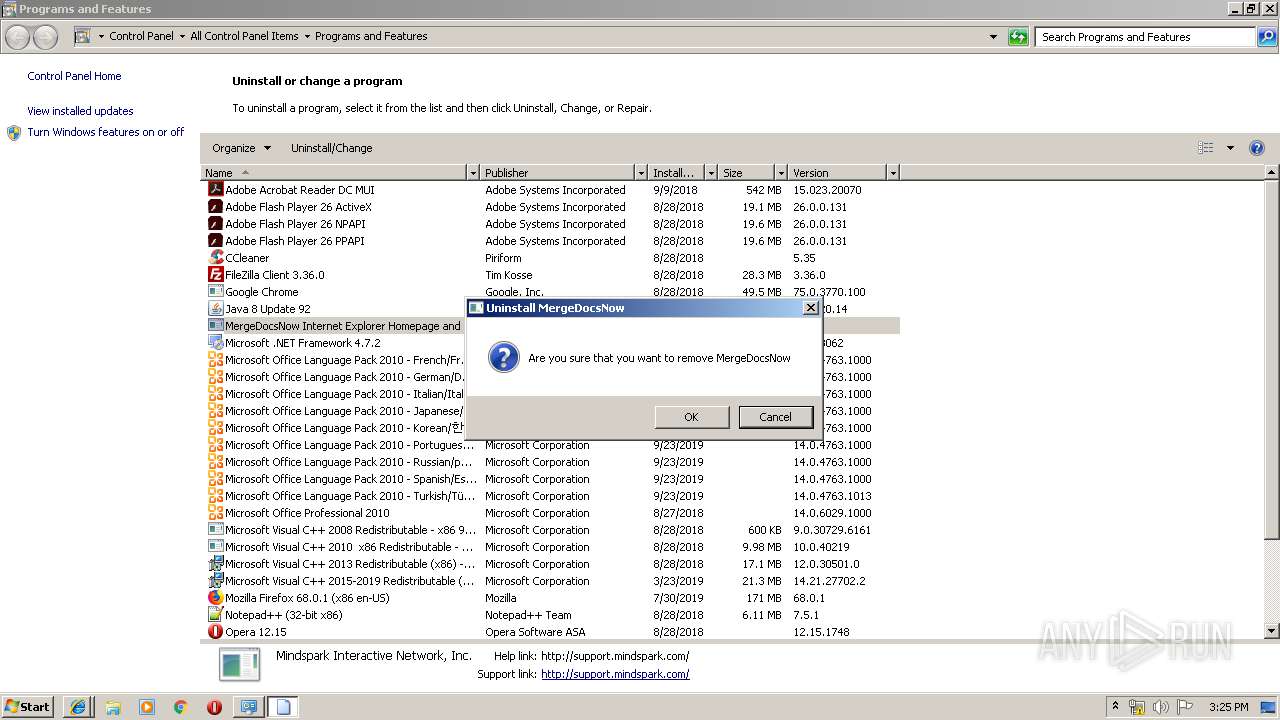The width and height of the screenshot is (1280, 720).
Task: Select Programs and Features breadcrumb
Action: (371, 36)
